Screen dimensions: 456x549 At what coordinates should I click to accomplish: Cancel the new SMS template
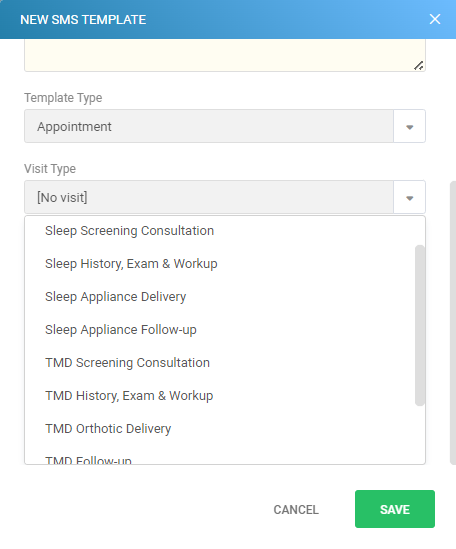(296, 510)
